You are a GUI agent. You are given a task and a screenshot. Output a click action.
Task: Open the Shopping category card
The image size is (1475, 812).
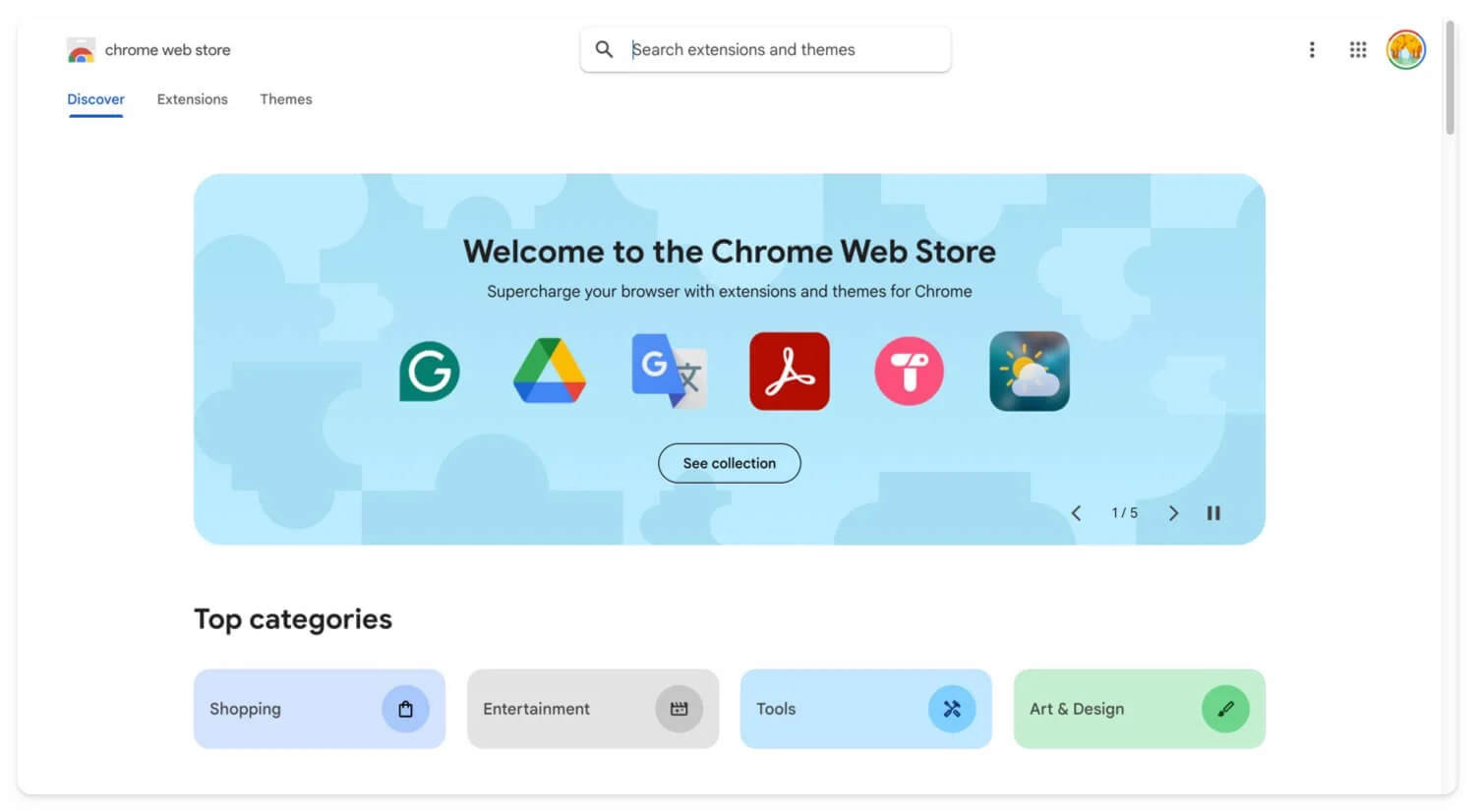[319, 709]
